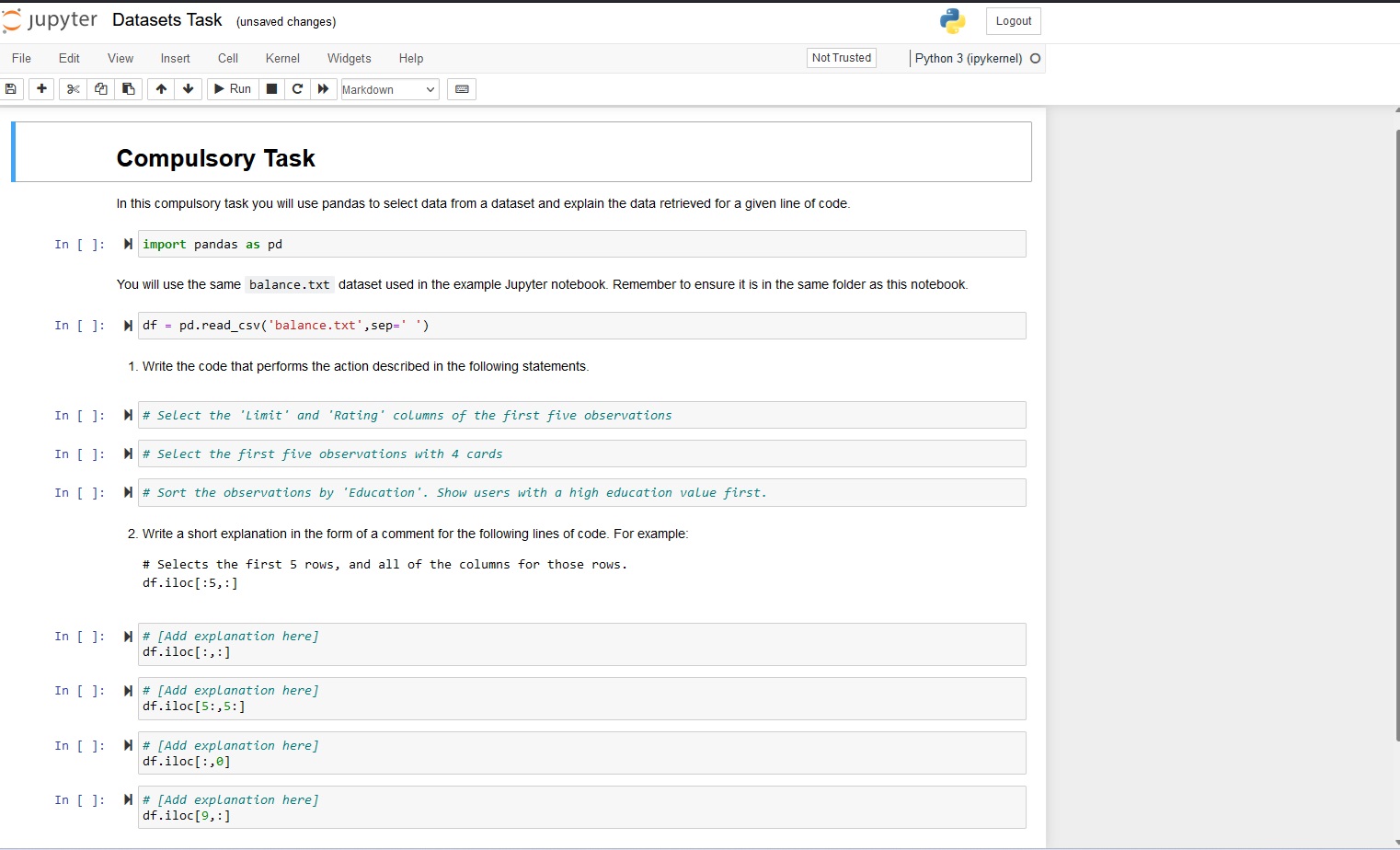Restart kernel and run all with fast-forward icon

click(x=324, y=89)
